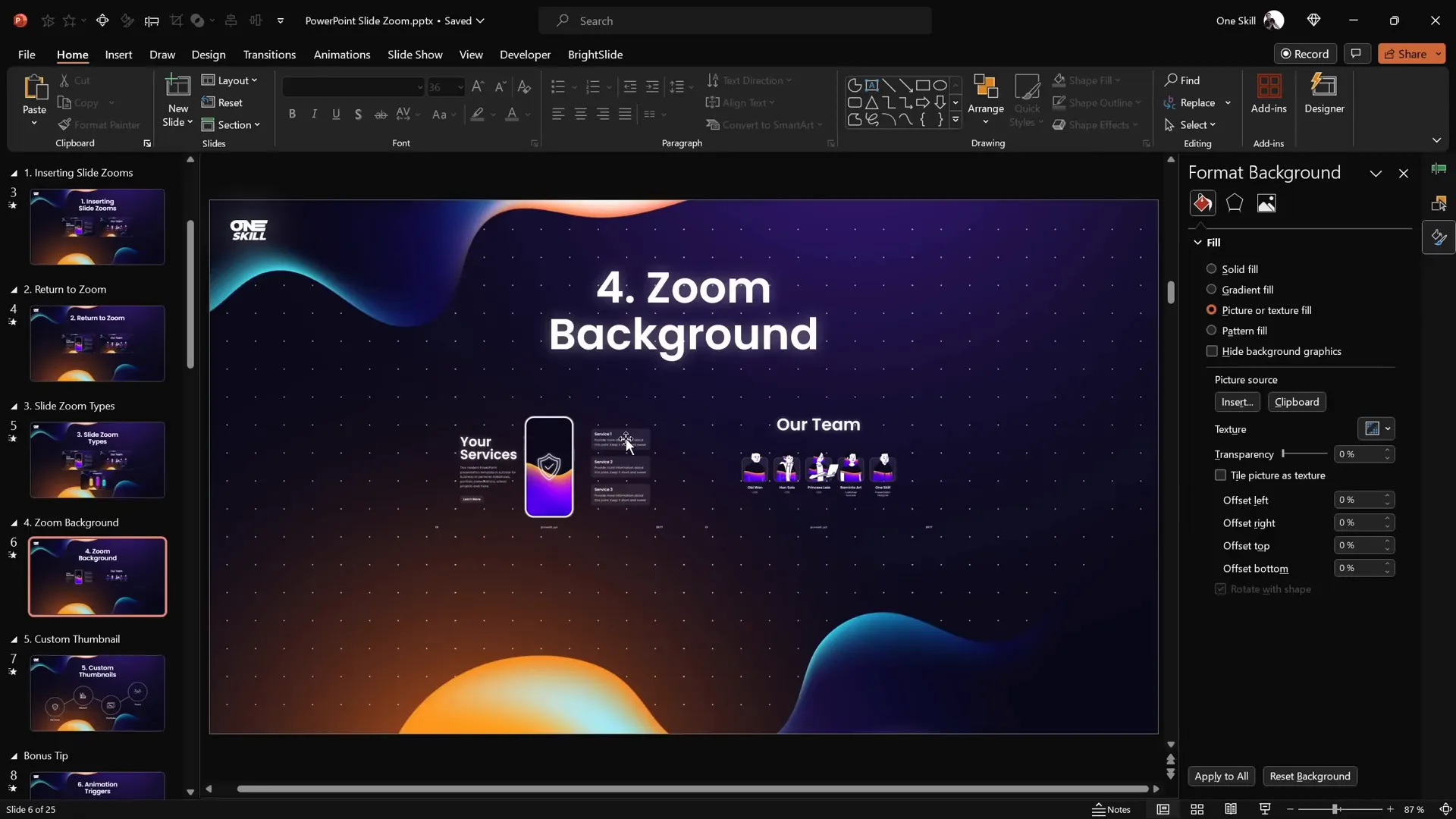Screen dimensions: 1456x819
Task: Justify paragraph text
Action: tap(625, 114)
